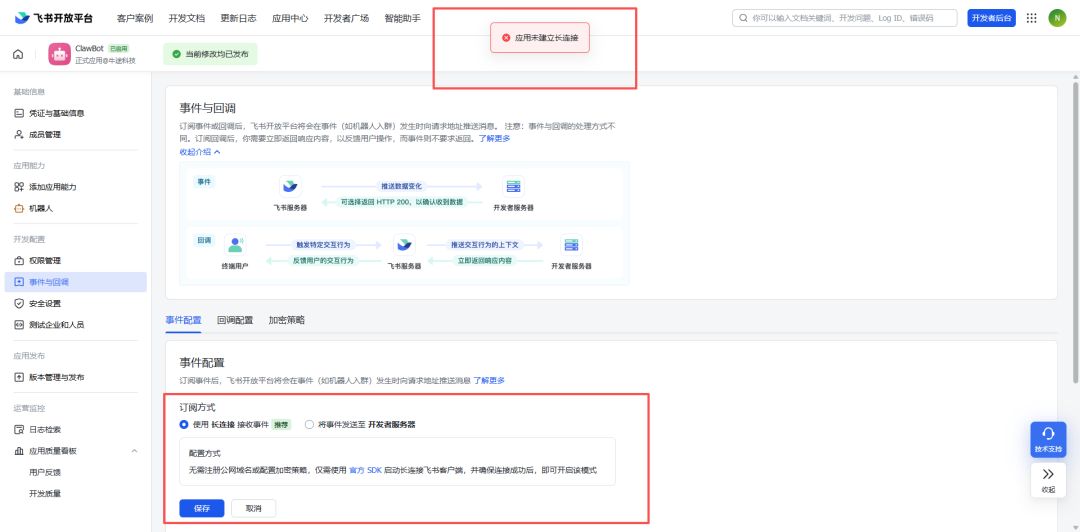Click the 触发特定交互行为 label
This screenshot has height=532, width=1080.
click(323, 245)
